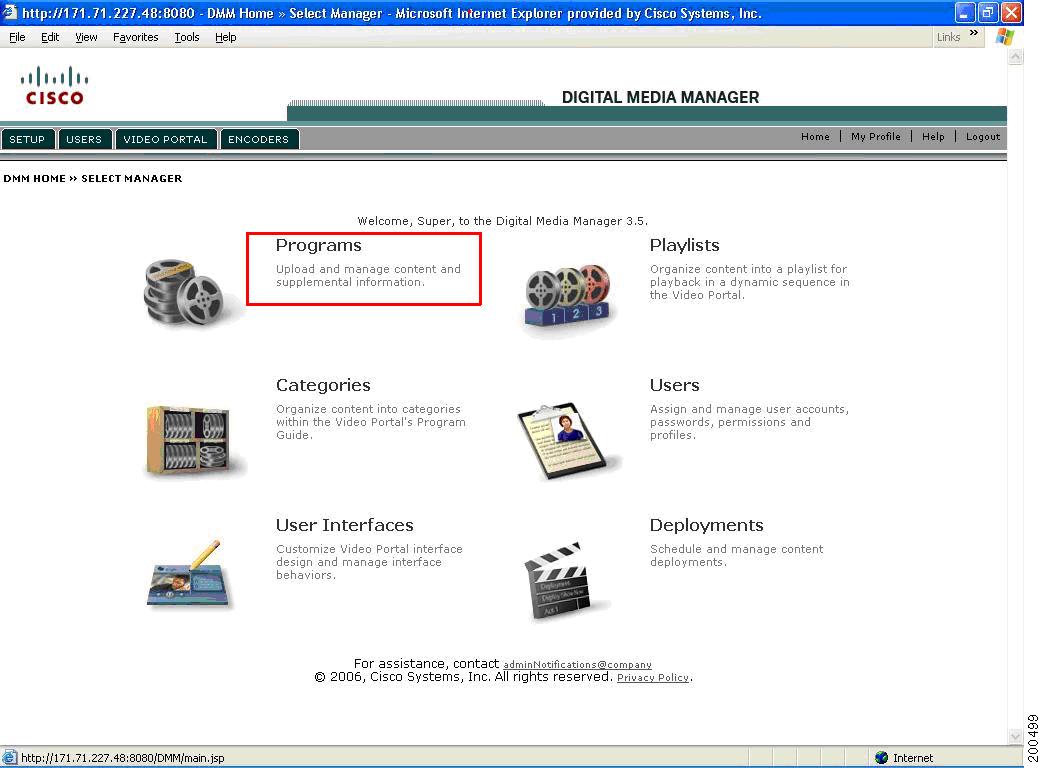
Task: Click the Playlists numbered reels icon
Action: pyautogui.click(x=566, y=292)
